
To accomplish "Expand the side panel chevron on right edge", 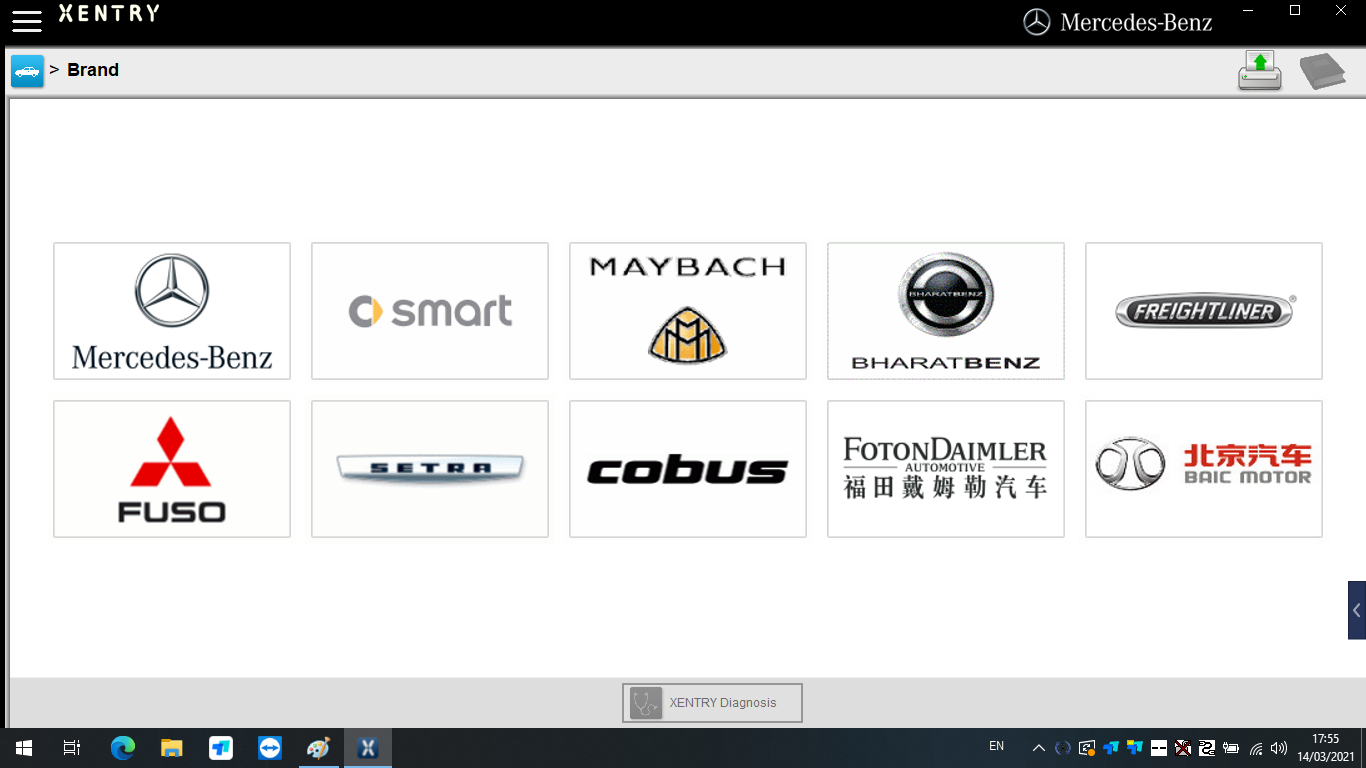I will (x=1357, y=610).
